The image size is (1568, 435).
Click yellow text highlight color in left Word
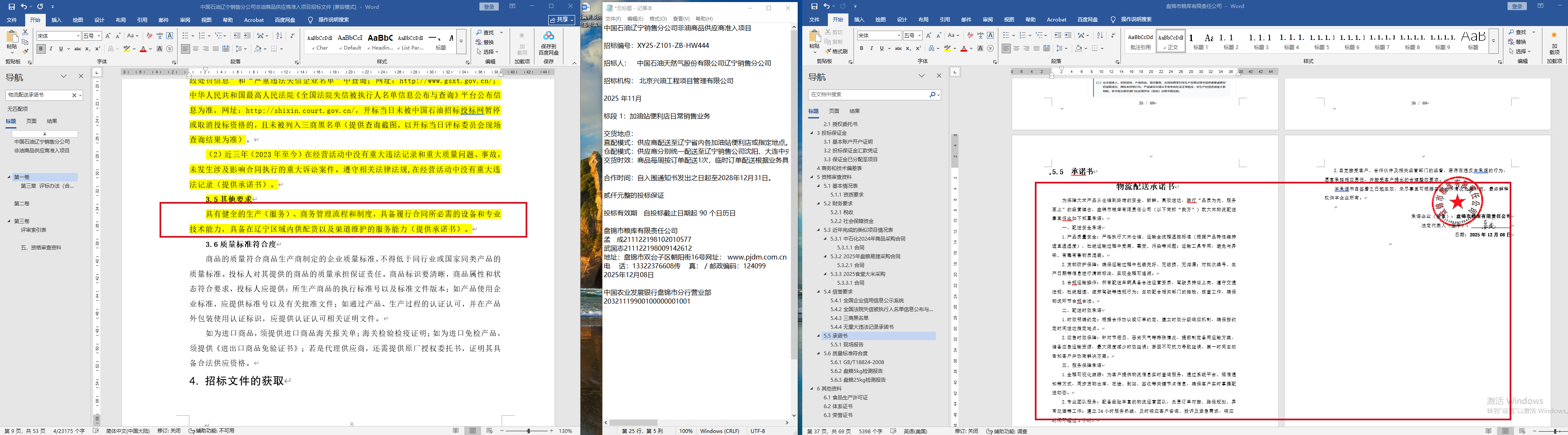[127, 49]
